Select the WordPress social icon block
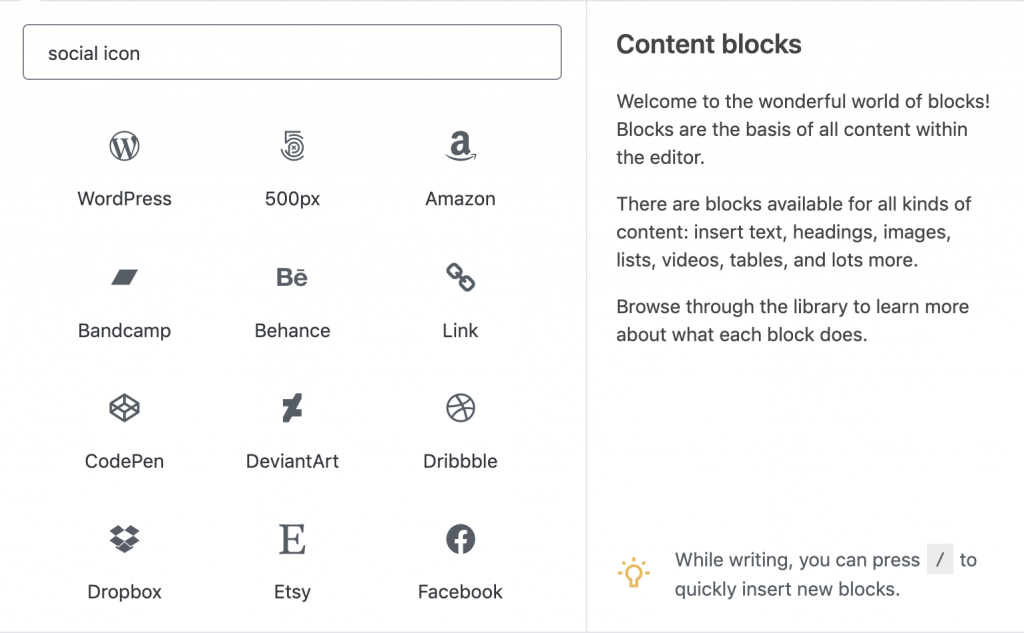Screen dimensions: 1024x633 tap(124, 146)
